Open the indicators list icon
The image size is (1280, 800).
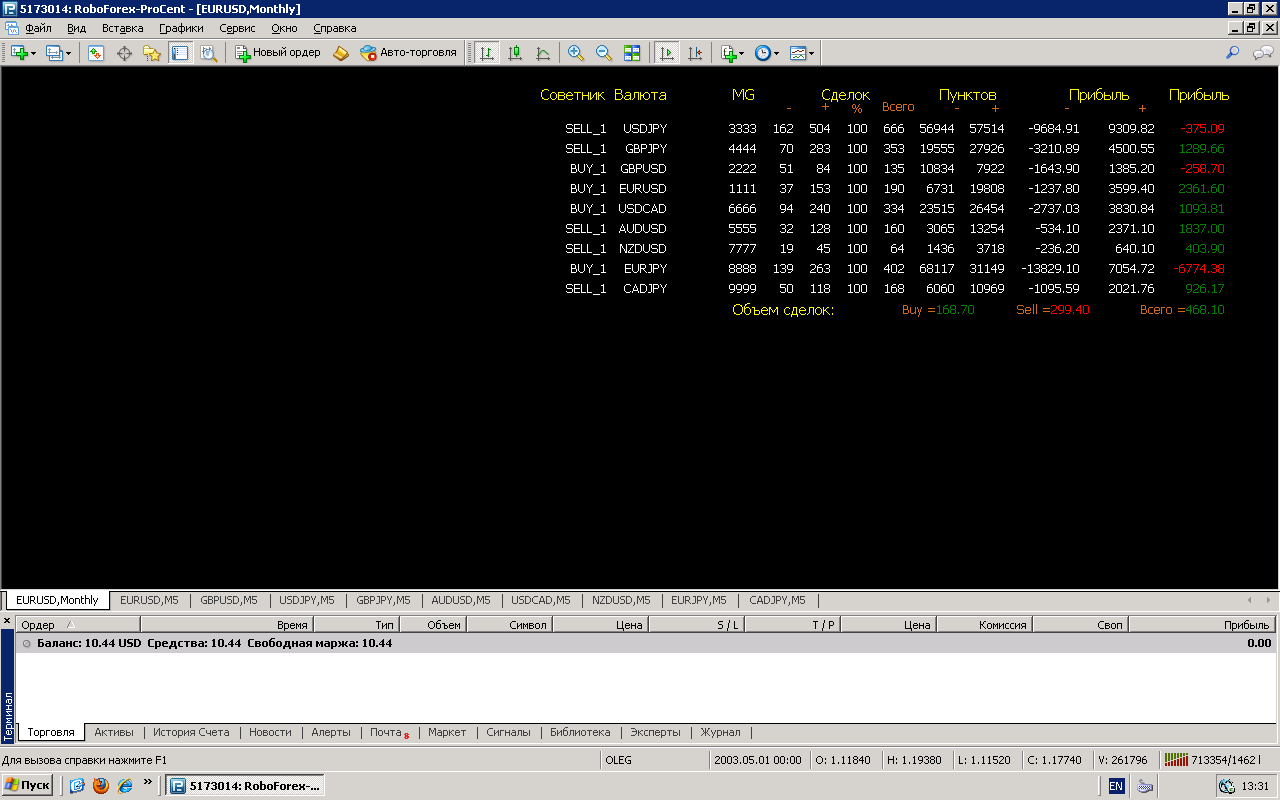pyautogui.click(x=727, y=53)
